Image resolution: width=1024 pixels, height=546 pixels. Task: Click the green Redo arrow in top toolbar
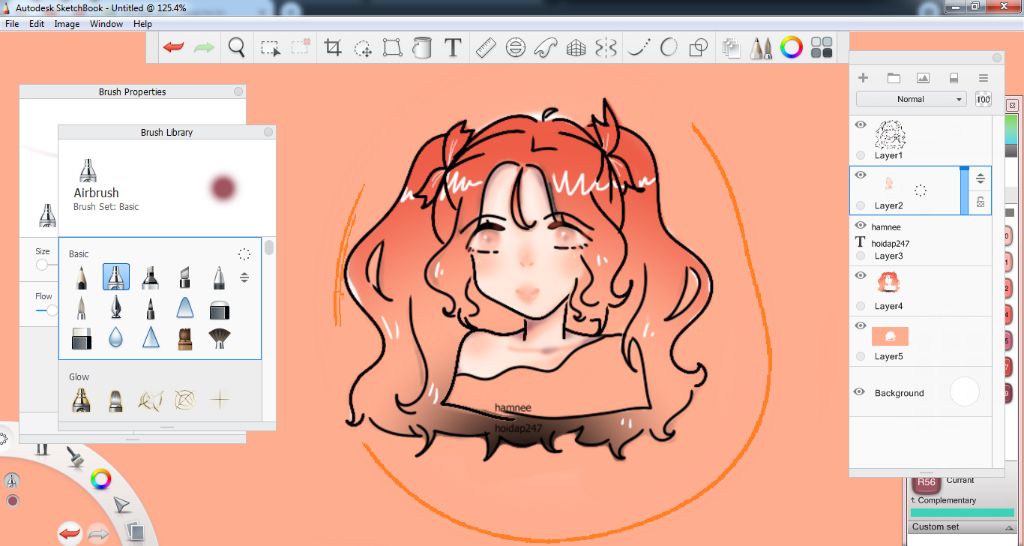204,48
